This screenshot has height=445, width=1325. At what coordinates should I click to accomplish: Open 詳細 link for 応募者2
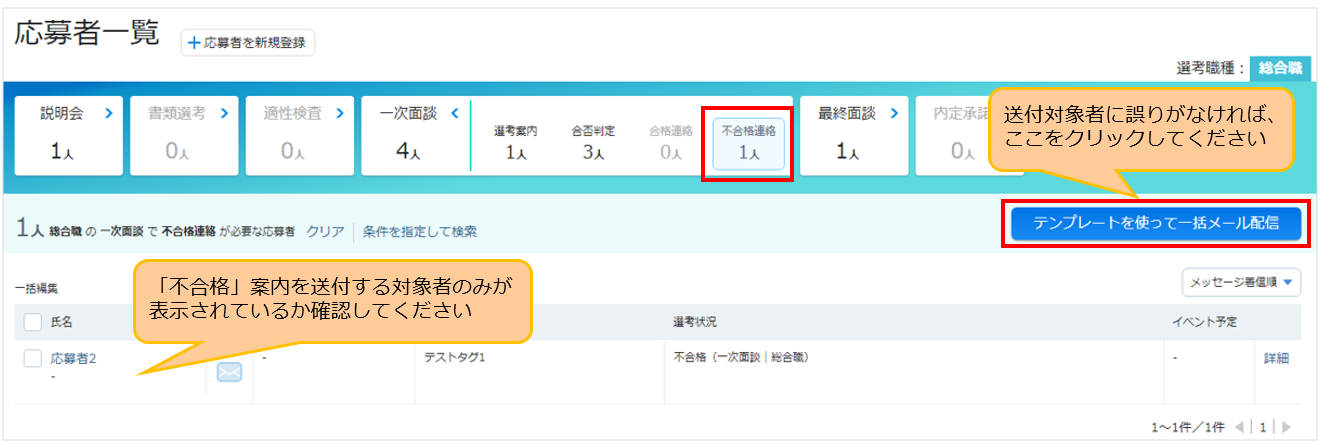pyautogui.click(x=1277, y=358)
